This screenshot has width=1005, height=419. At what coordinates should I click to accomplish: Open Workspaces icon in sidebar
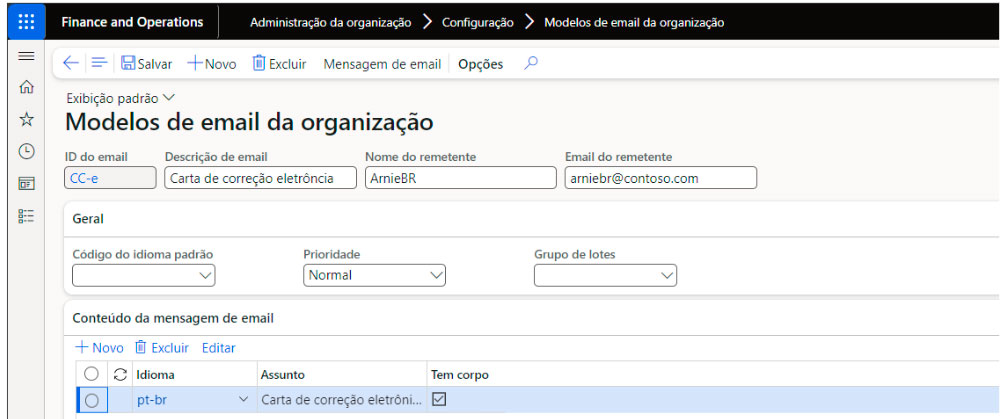pyautogui.click(x=27, y=184)
